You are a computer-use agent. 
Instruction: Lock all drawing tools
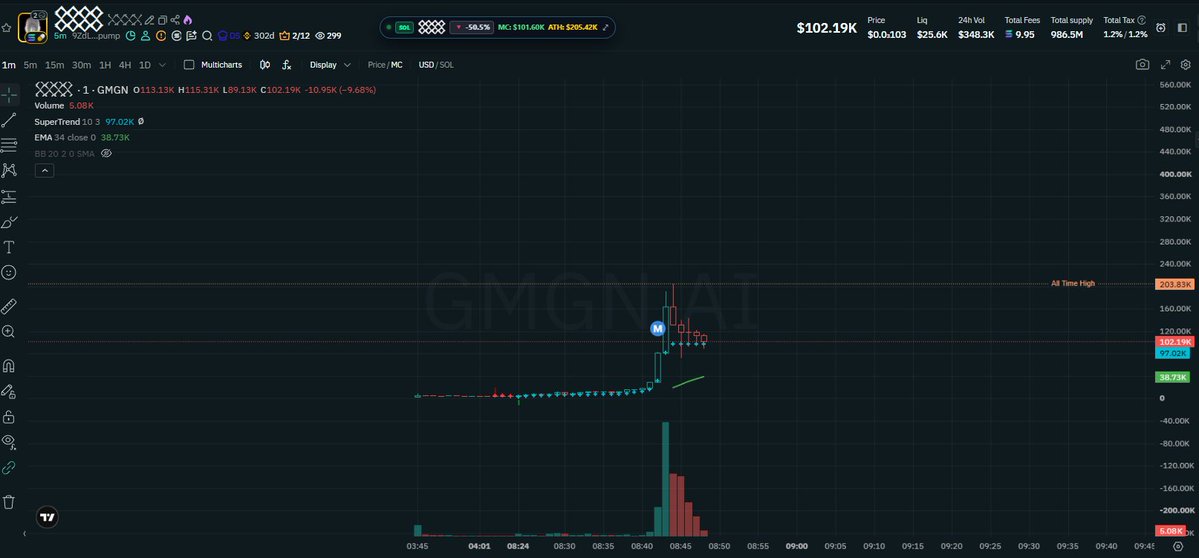point(9,417)
